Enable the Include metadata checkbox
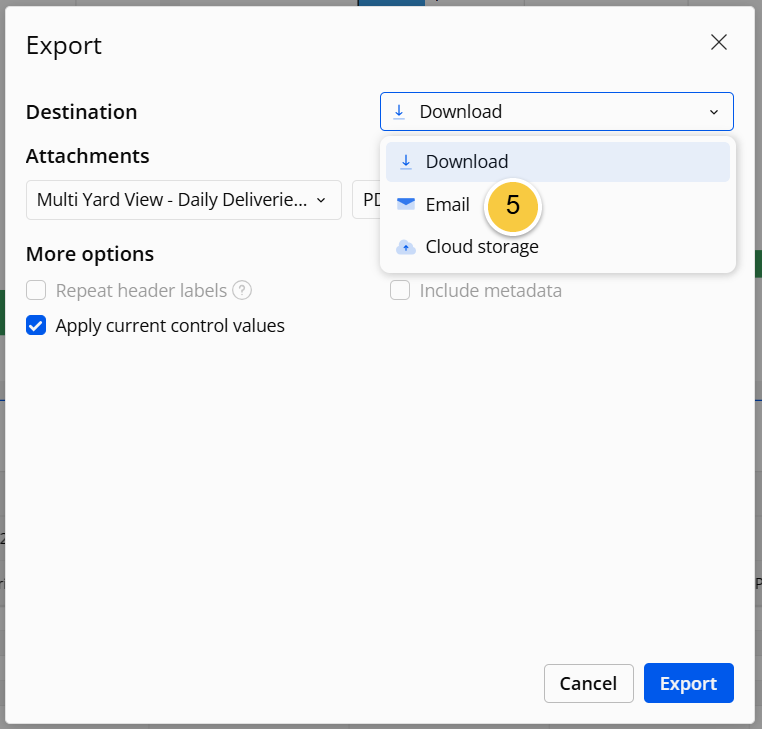 [x=400, y=291]
